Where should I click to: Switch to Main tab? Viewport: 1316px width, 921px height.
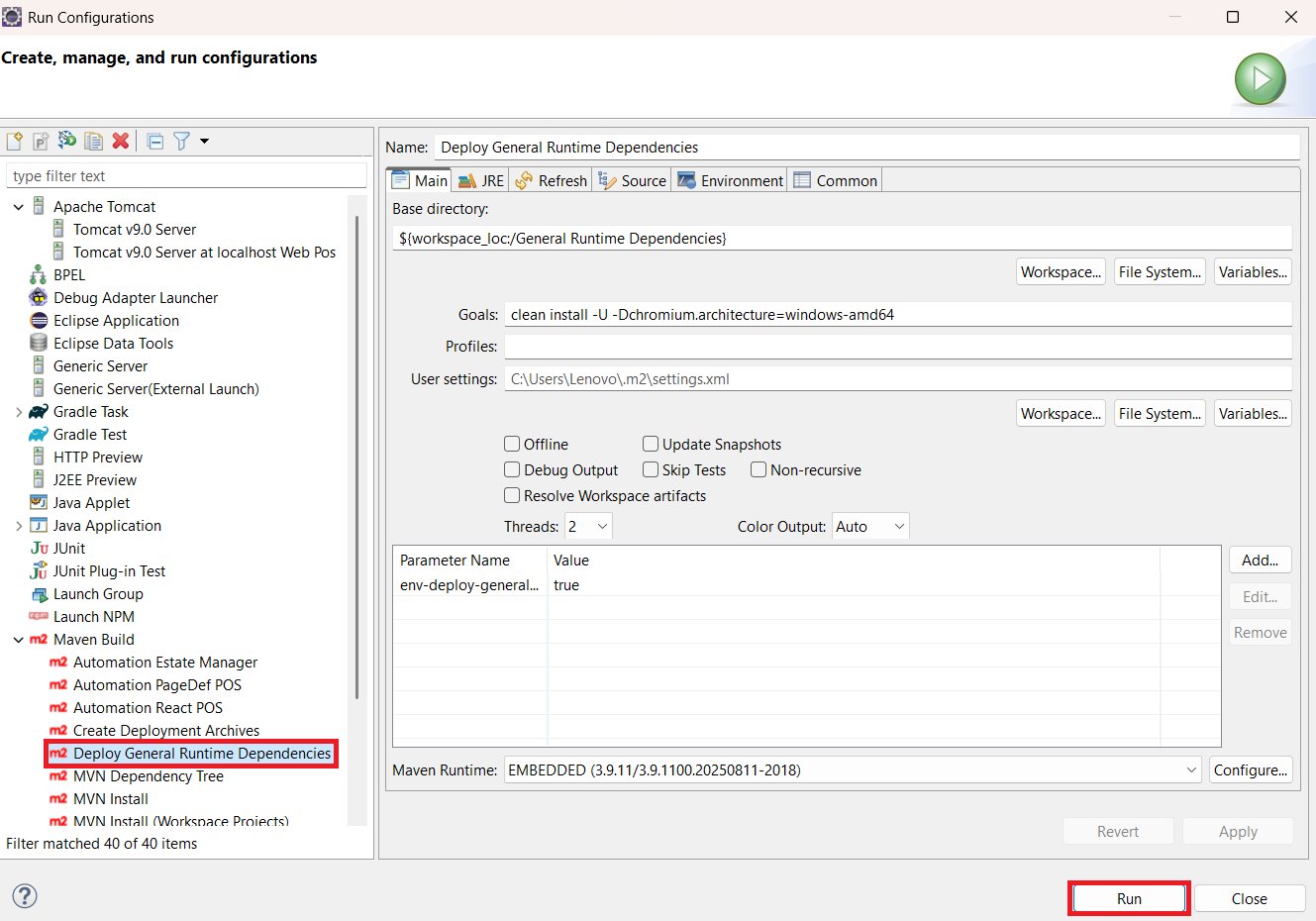pyautogui.click(x=420, y=180)
